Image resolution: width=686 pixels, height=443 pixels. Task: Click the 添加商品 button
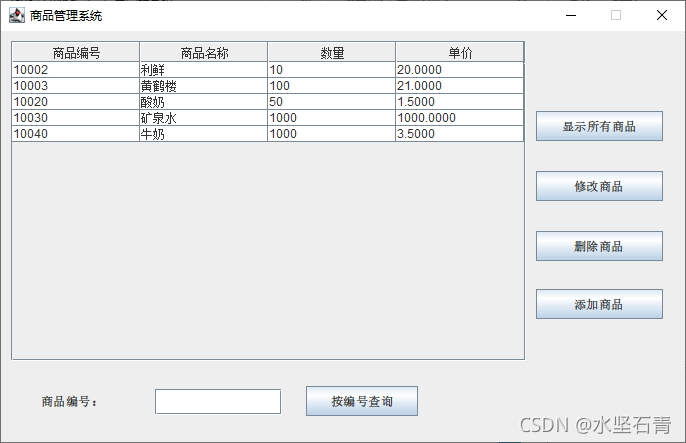pyautogui.click(x=599, y=304)
